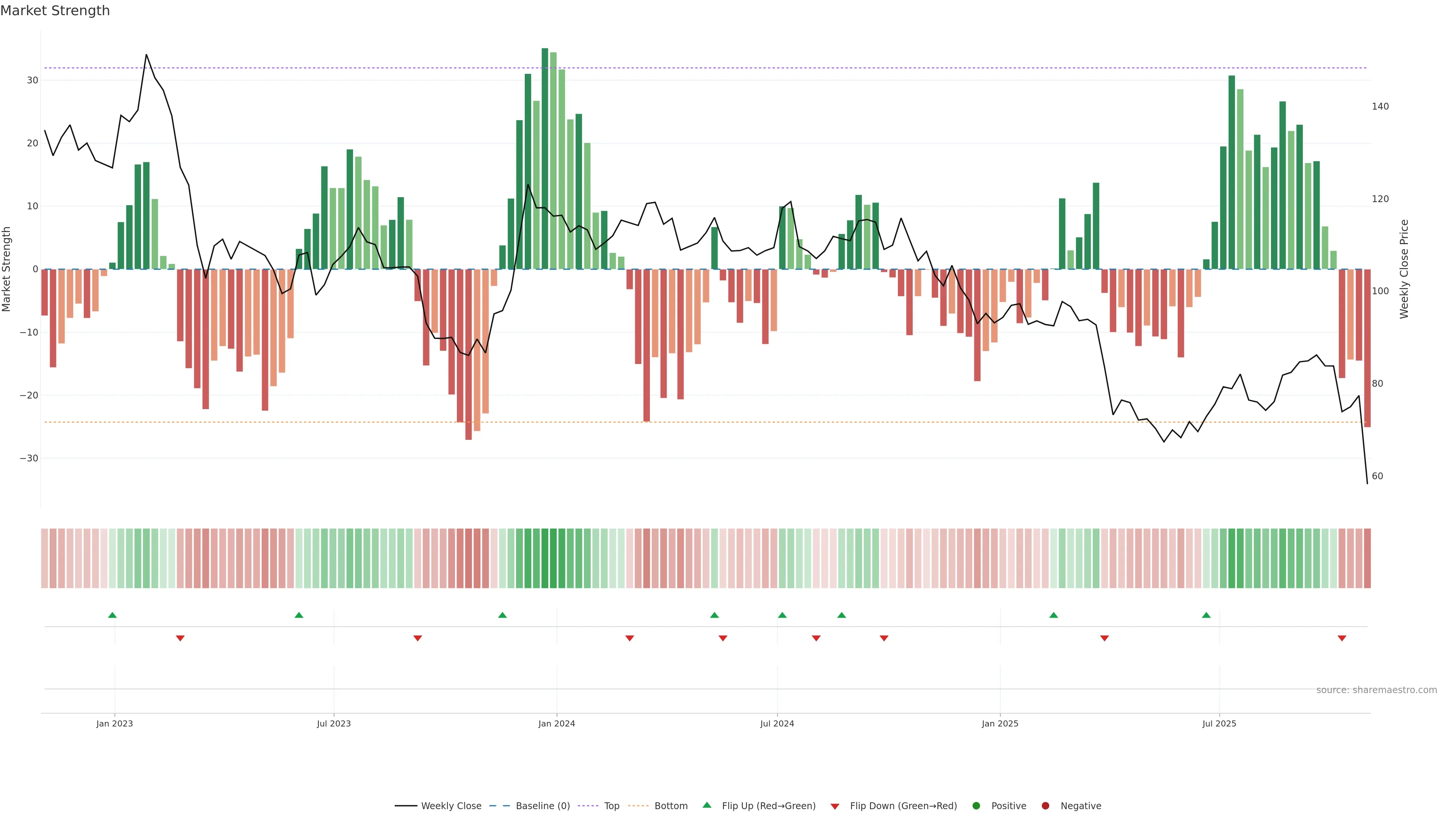Click the red Negative circle legend icon
This screenshot has width=1456, height=819.
(1045, 805)
